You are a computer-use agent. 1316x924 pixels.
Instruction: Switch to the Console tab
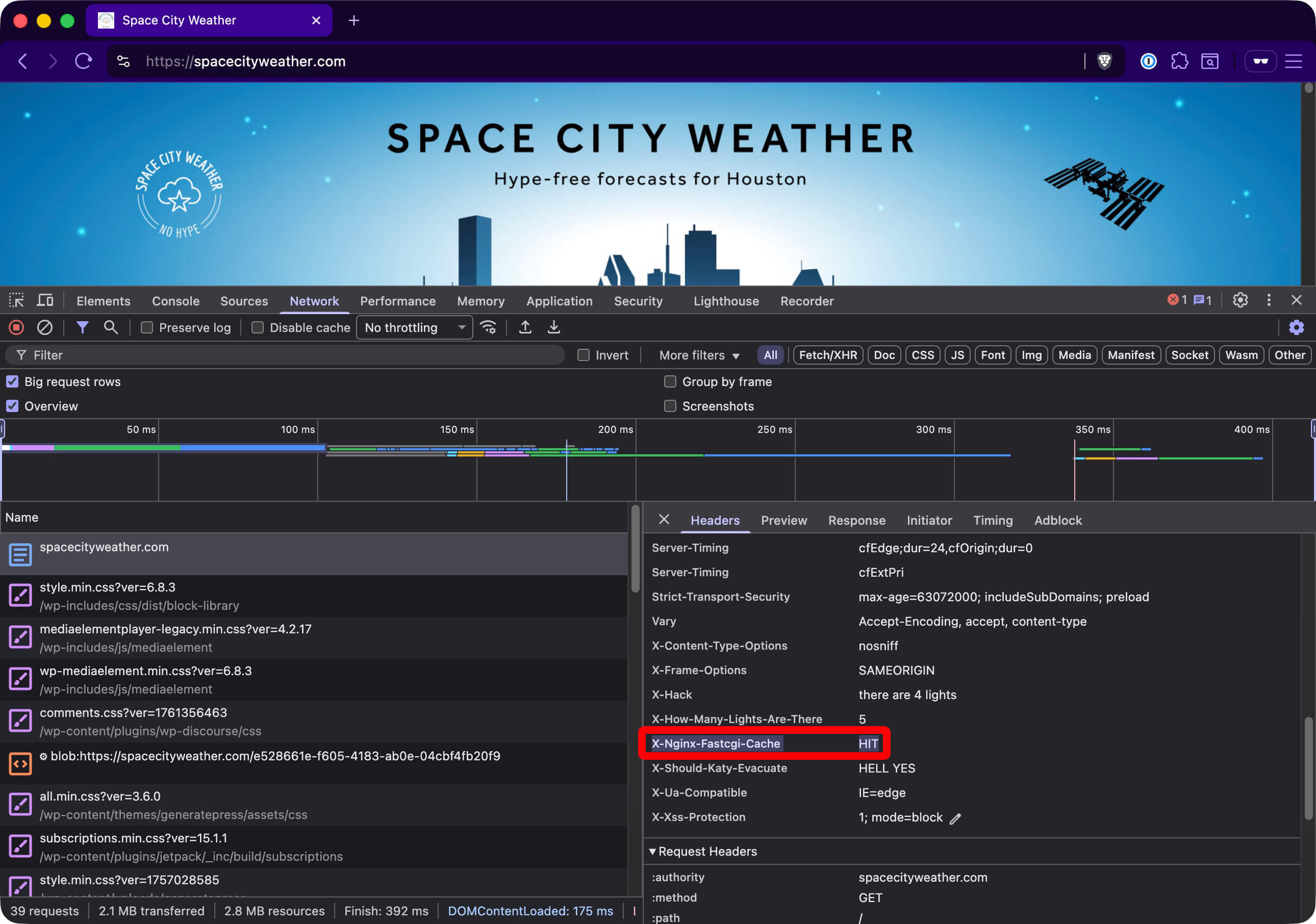point(175,301)
